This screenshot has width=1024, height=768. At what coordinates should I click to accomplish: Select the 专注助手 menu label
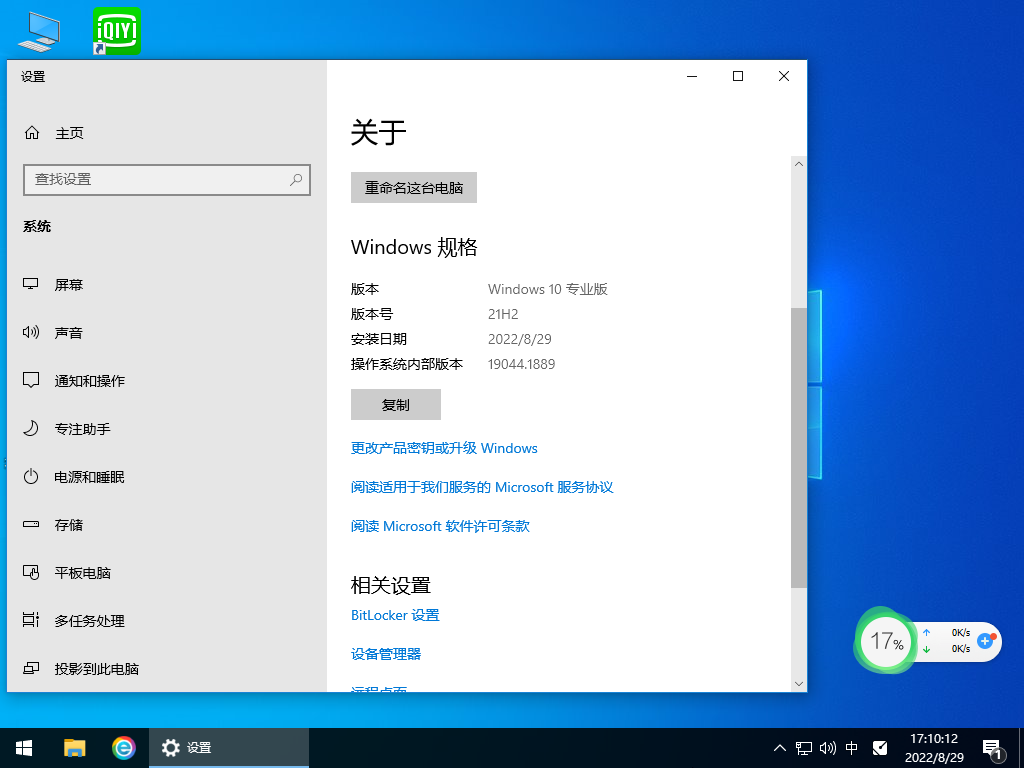82,429
